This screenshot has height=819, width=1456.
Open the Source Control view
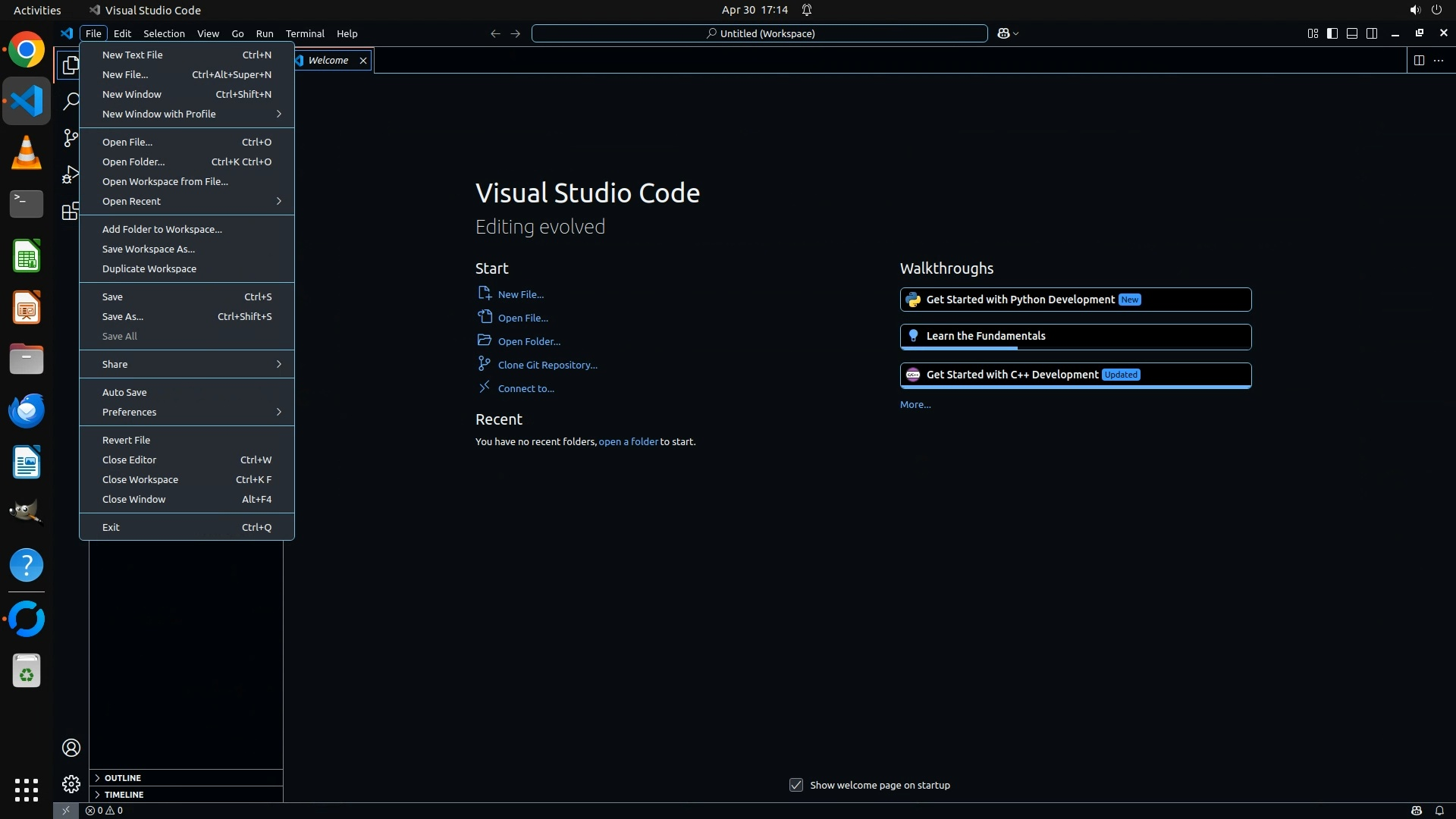pyautogui.click(x=71, y=137)
